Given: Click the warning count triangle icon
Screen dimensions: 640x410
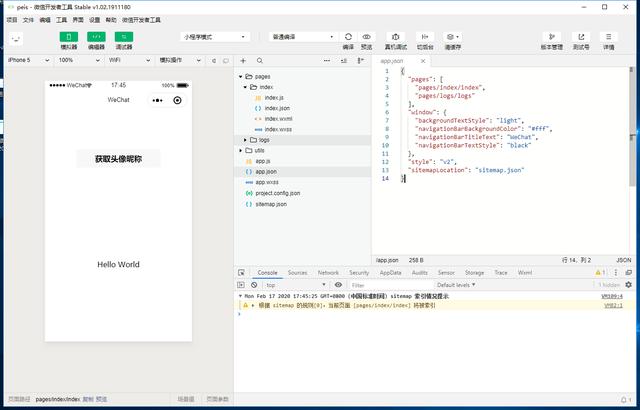Looking at the screenshot, I should pyautogui.click(x=598, y=273).
